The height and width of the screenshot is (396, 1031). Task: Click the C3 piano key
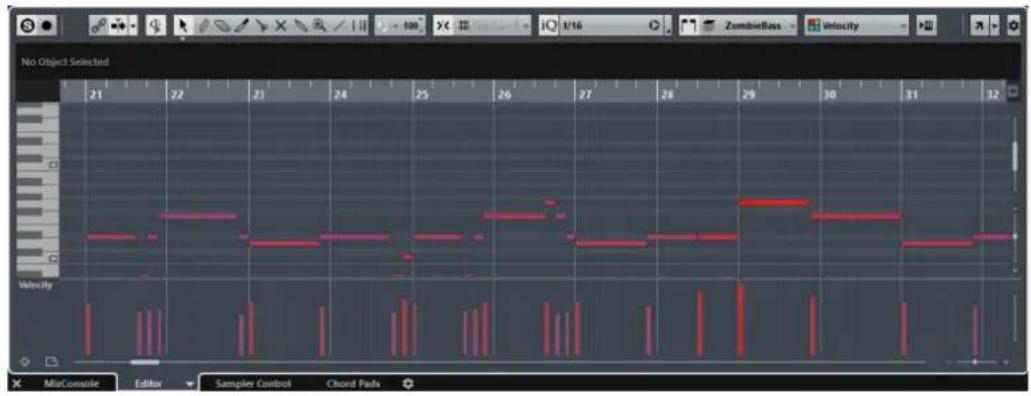coord(37,164)
